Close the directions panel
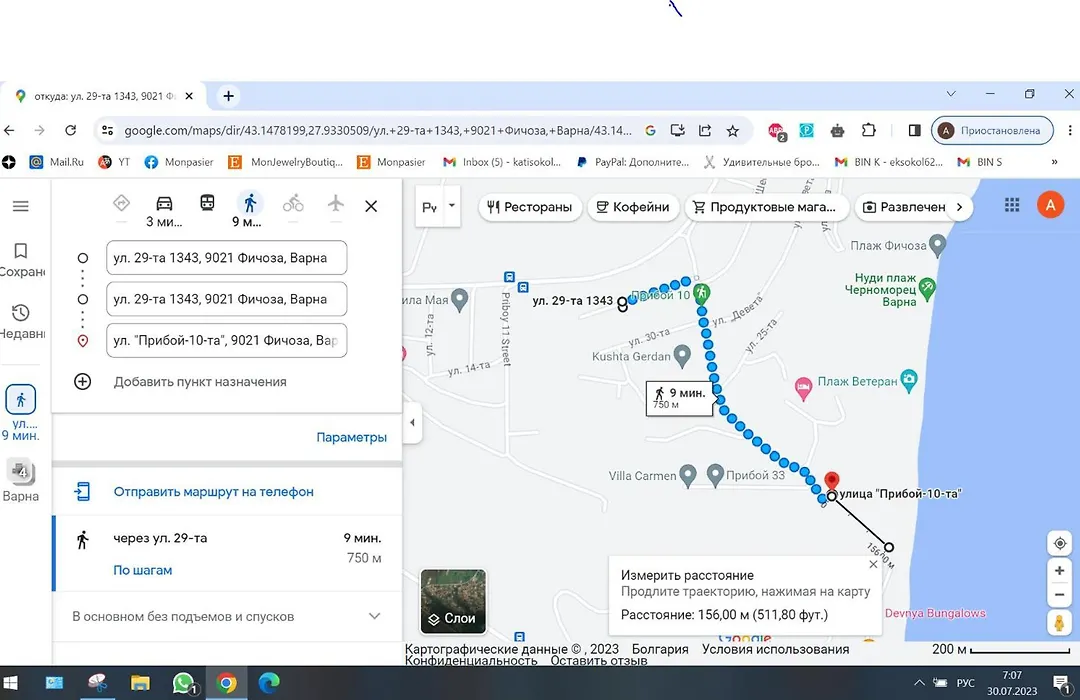This screenshot has height=700, width=1080. pos(371,206)
